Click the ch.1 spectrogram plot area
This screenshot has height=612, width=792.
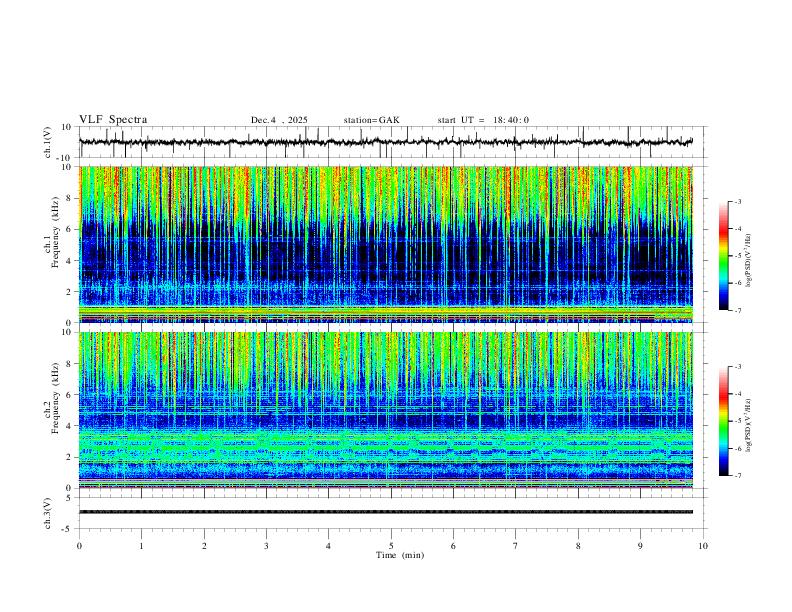(385, 244)
